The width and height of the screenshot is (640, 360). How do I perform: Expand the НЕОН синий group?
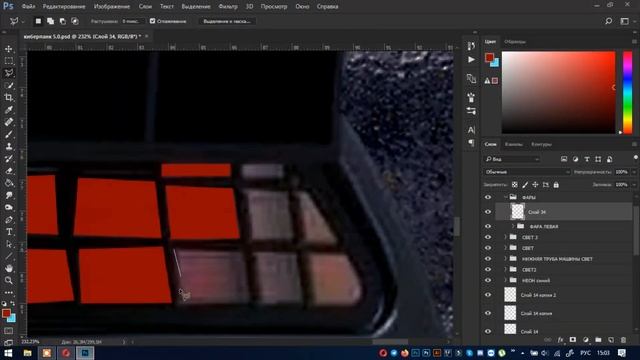pyautogui.click(x=505, y=280)
